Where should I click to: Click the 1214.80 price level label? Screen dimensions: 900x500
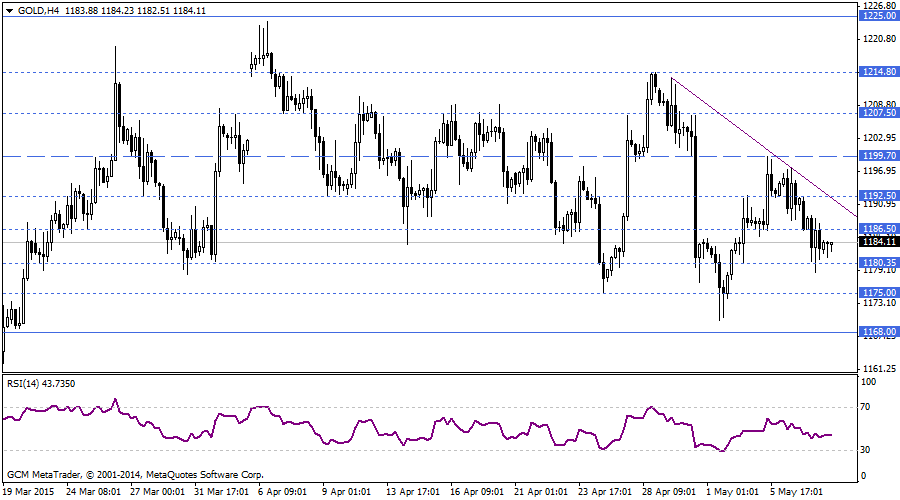pyautogui.click(x=879, y=72)
